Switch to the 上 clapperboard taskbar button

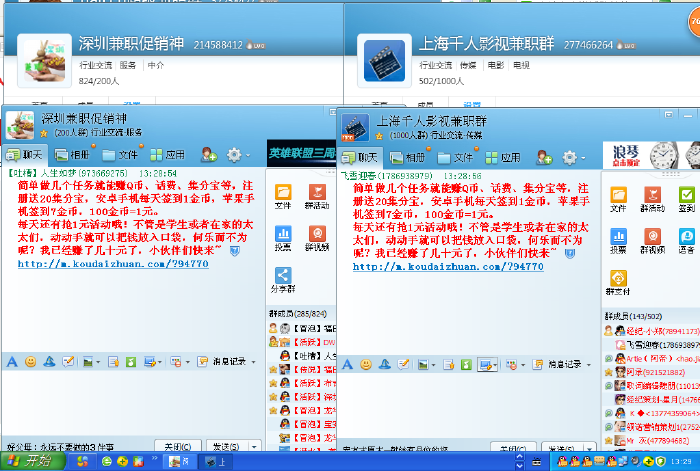[215, 462]
